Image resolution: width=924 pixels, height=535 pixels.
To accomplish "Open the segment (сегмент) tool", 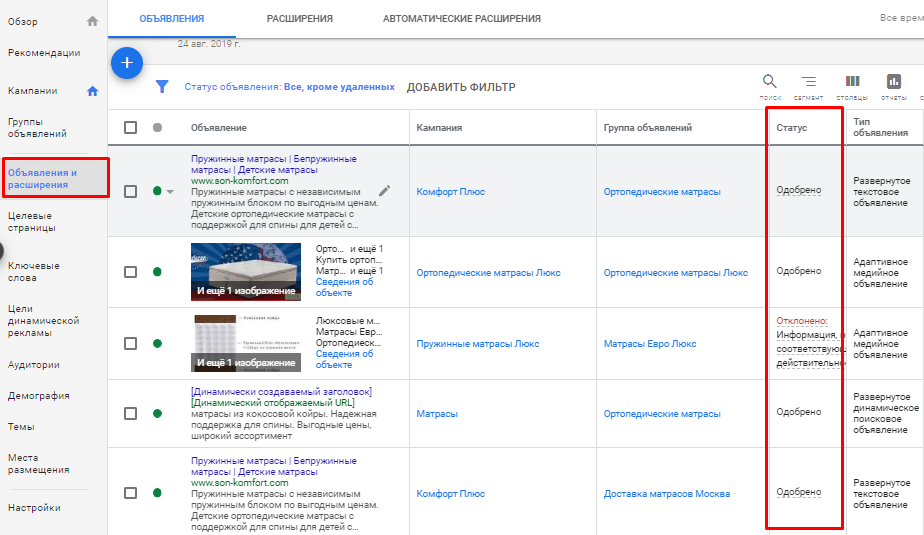I will click(808, 82).
